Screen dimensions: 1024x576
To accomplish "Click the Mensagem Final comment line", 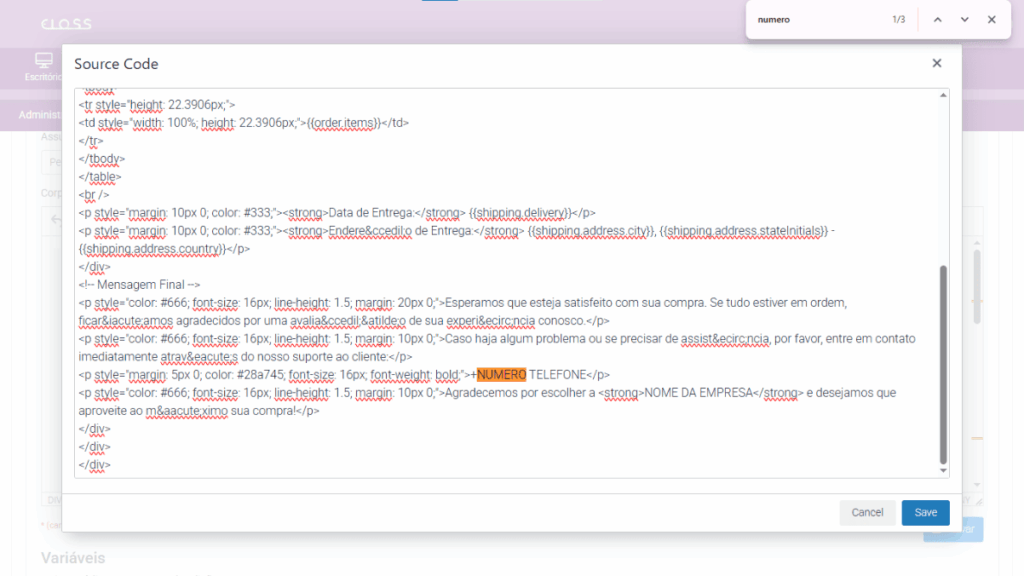I will pyautogui.click(x=140, y=285).
